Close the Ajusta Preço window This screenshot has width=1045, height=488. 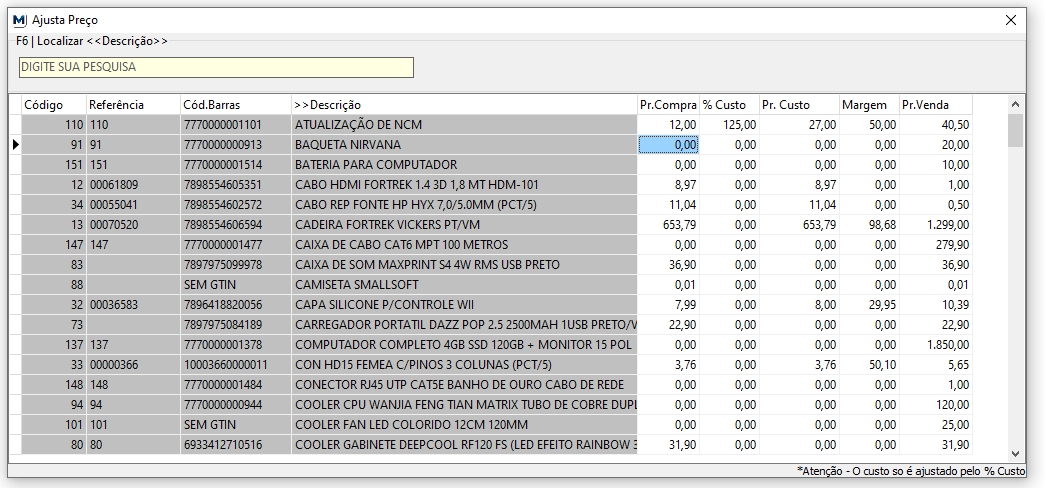1010,20
